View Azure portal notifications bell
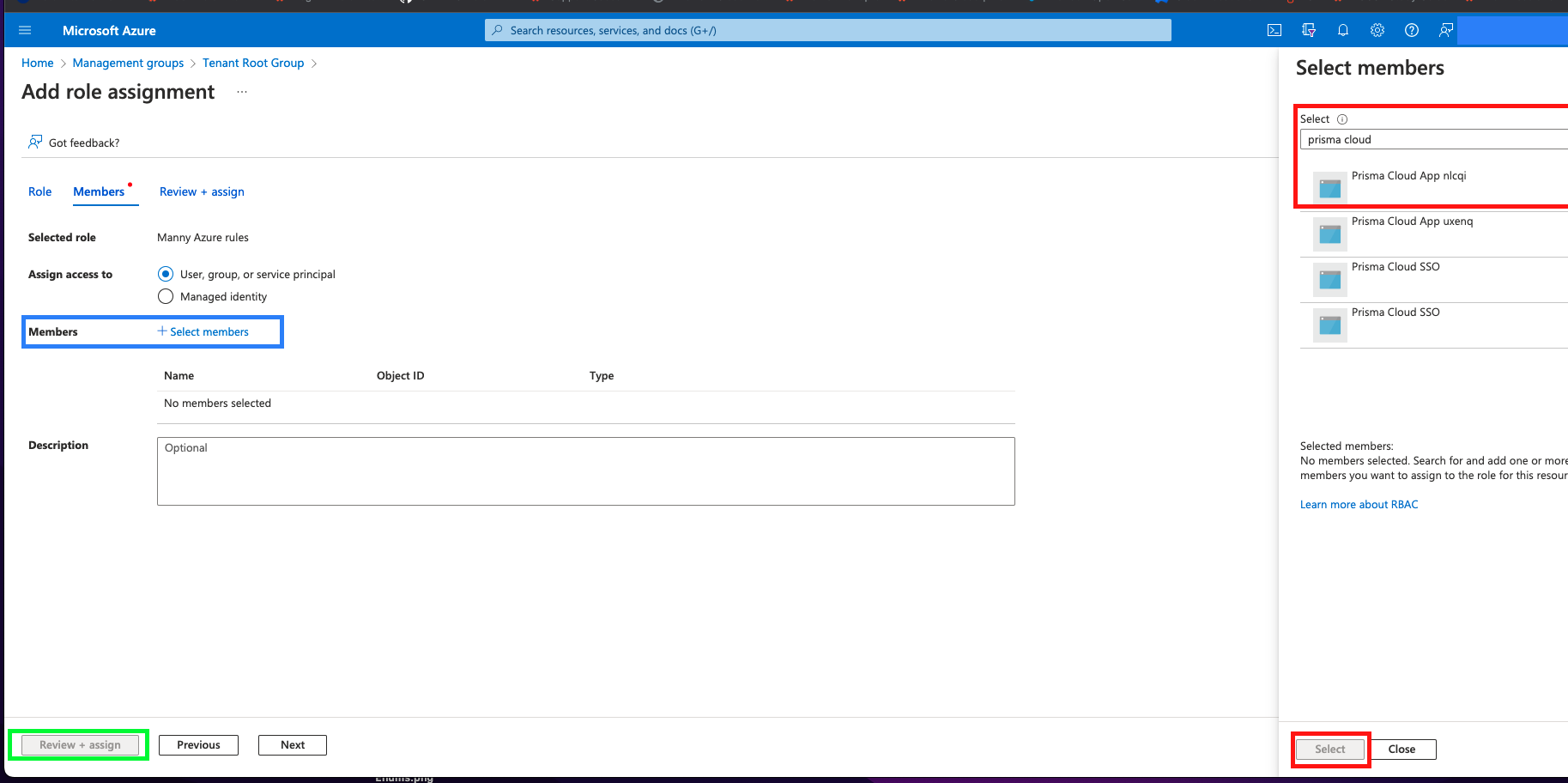The width and height of the screenshot is (1568, 783). pyautogui.click(x=1343, y=29)
